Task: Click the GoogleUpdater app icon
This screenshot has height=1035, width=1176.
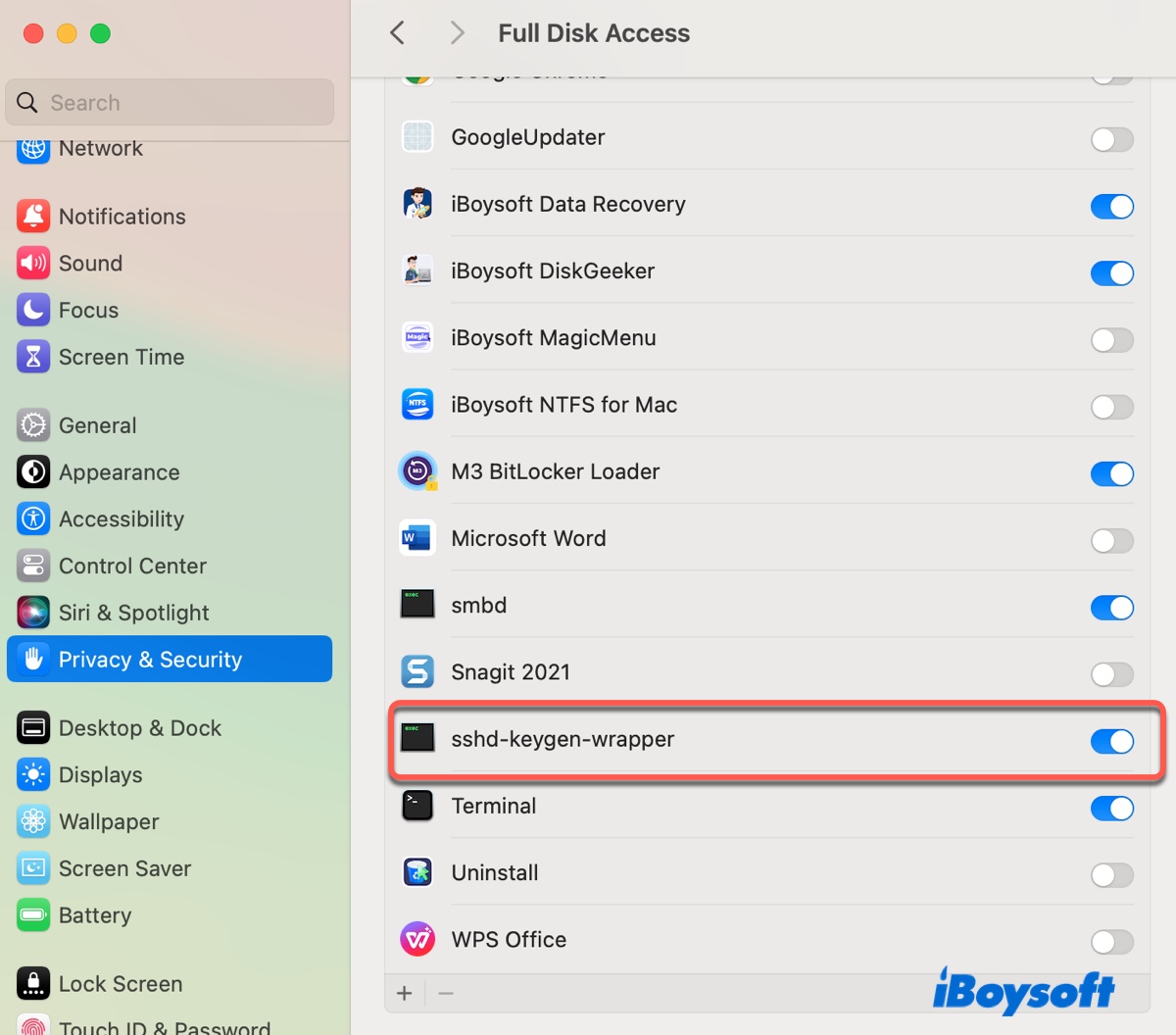Action: click(x=417, y=137)
